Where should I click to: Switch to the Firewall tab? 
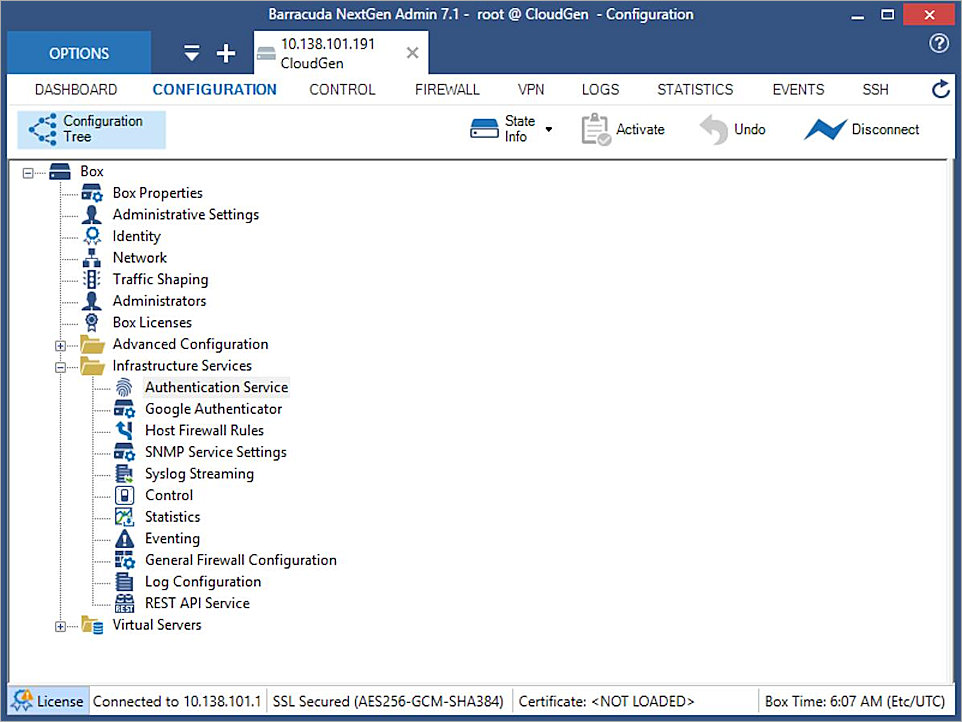447,89
